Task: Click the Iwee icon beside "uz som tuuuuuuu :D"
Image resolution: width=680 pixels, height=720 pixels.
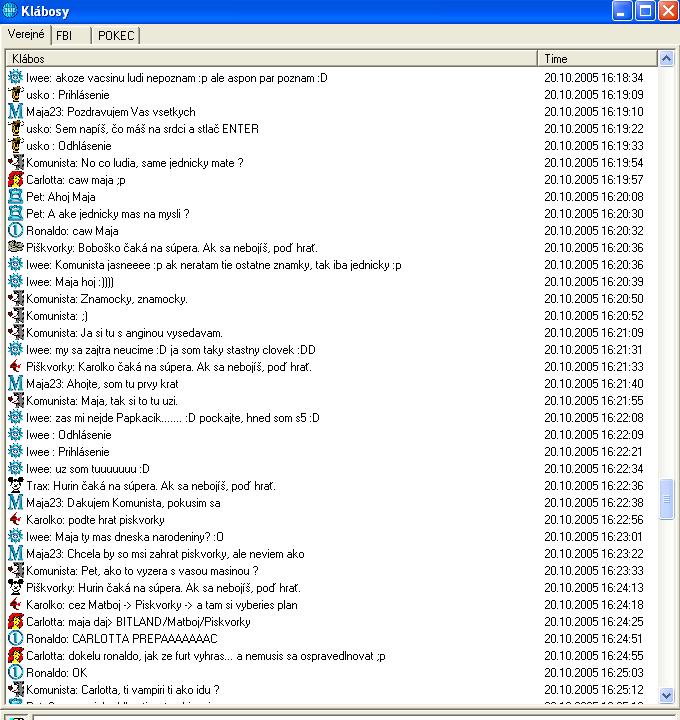Action: 15,469
